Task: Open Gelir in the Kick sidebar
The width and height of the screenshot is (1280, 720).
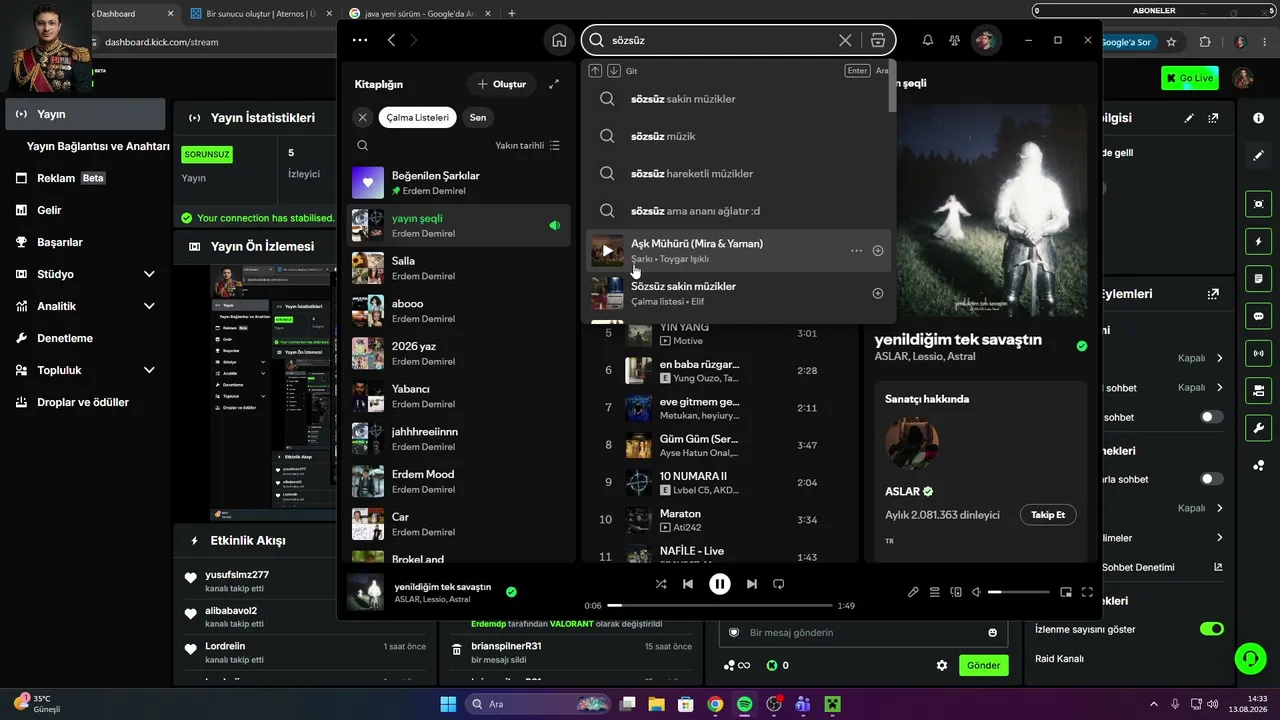Action: click(85, 210)
